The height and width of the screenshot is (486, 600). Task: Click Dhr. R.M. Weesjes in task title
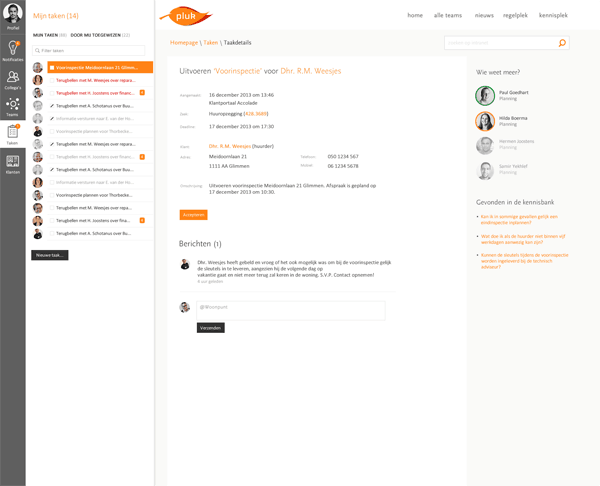point(311,71)
